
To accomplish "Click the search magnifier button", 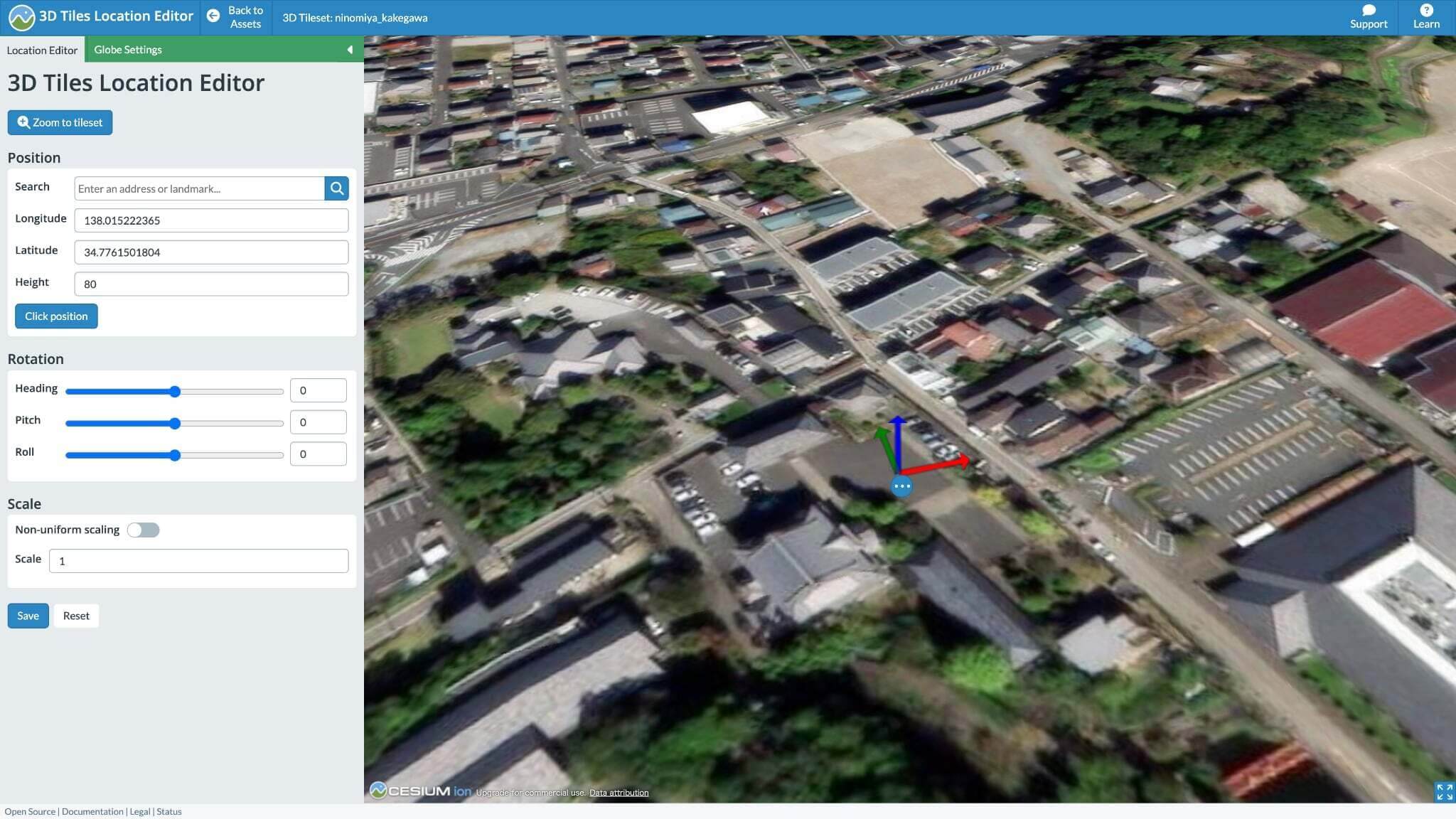I will 336,188.
